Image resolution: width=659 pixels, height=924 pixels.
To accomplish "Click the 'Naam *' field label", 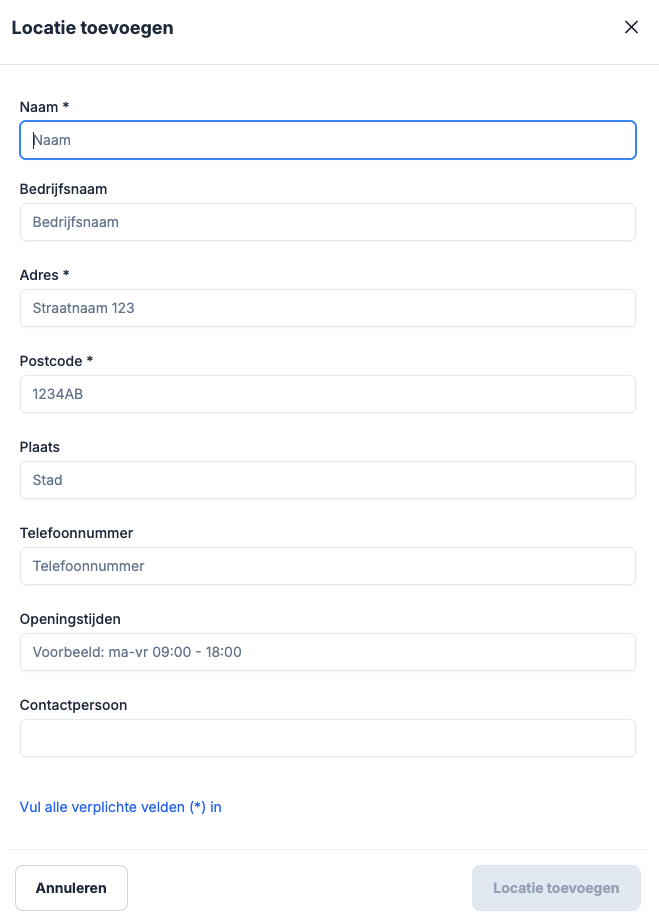I will (44, 106).
